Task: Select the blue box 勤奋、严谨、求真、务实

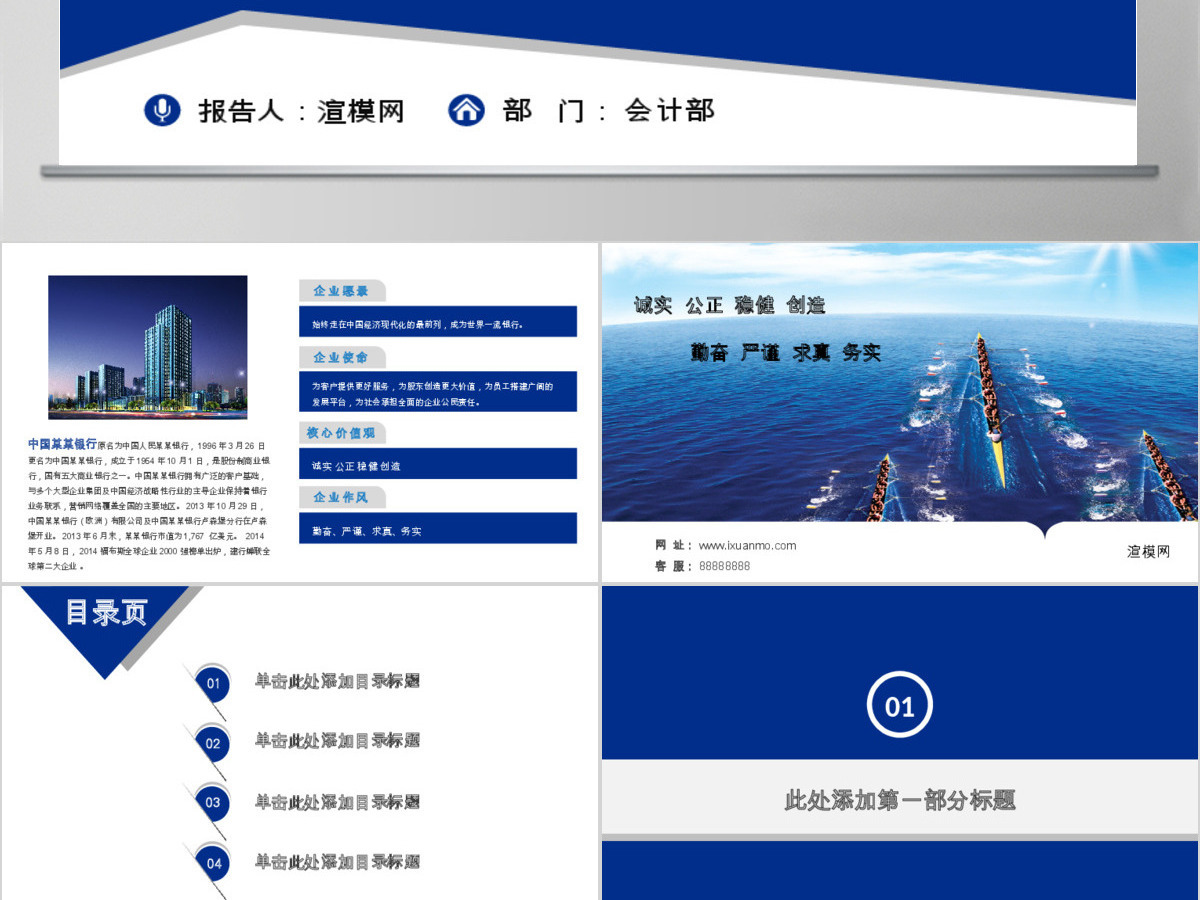Action: tap(438, 528)
